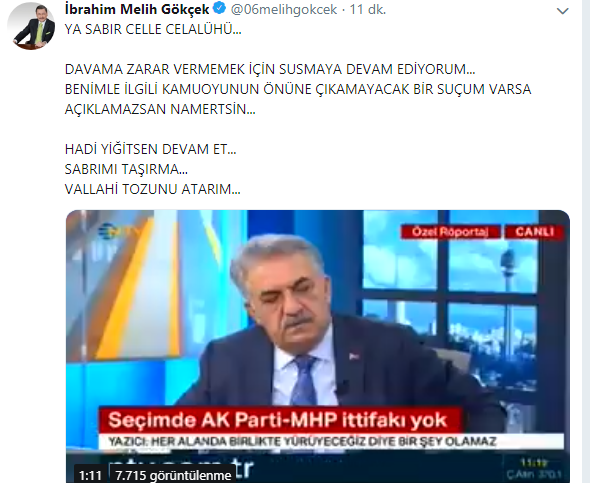Click the VALLAHİ TOZUNU ATARIM line
The image size is (590, 483).
(x=152, y=189)
